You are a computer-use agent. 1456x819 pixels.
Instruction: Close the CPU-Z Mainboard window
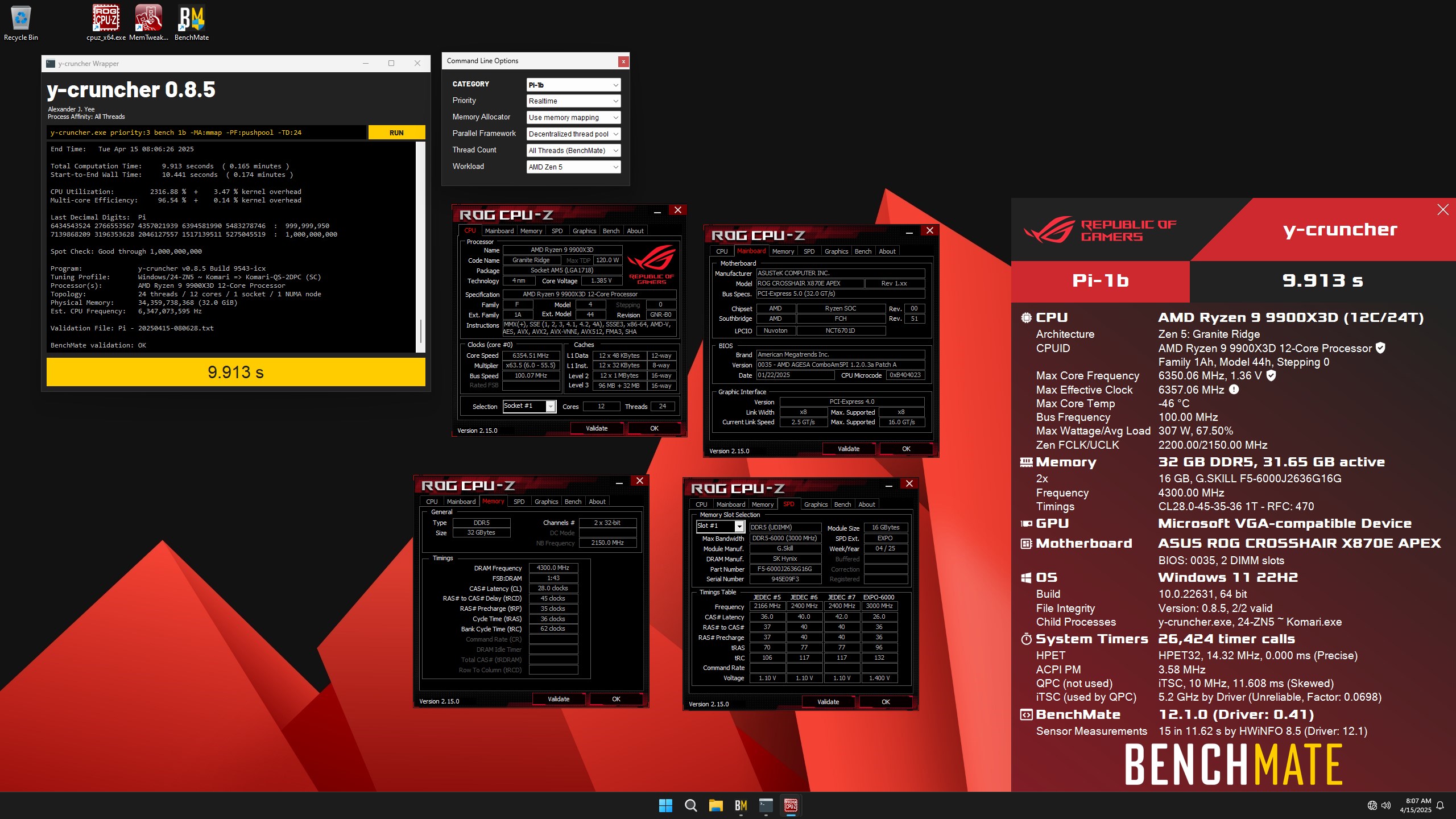tap(929, 230)
